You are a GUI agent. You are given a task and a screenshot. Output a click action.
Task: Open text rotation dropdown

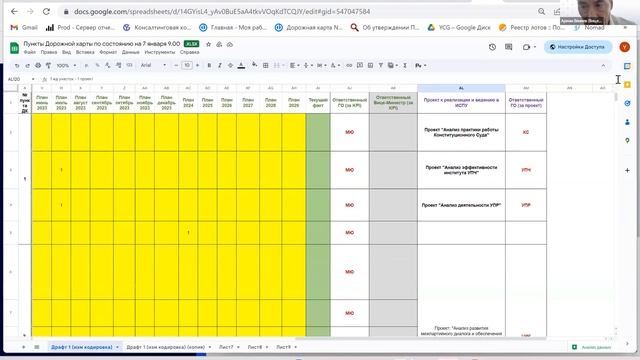click(x=335, y=65)
